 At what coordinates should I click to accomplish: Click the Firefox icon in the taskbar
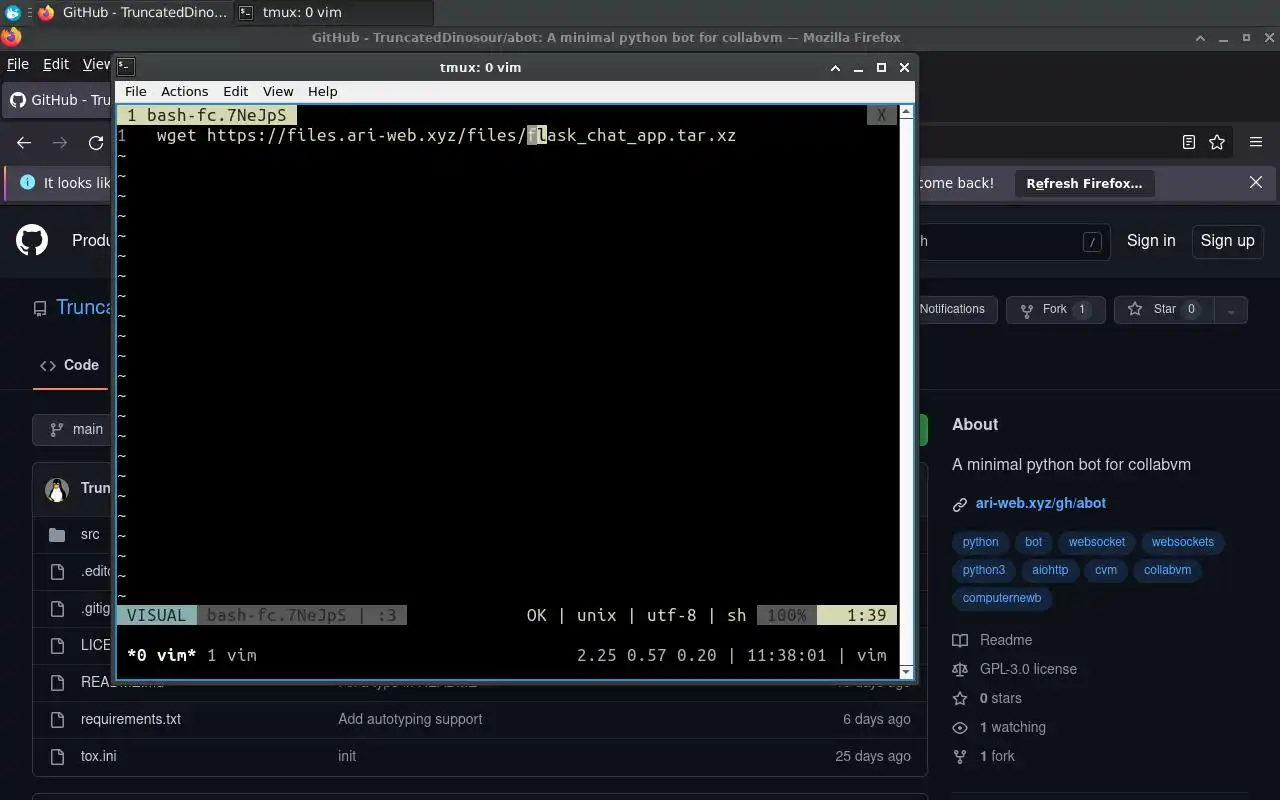(45, 12)
